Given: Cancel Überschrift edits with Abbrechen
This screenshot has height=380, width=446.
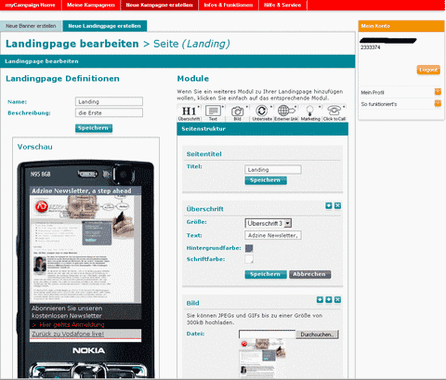Looking at the screenshot, I should (x=310, y=274).
